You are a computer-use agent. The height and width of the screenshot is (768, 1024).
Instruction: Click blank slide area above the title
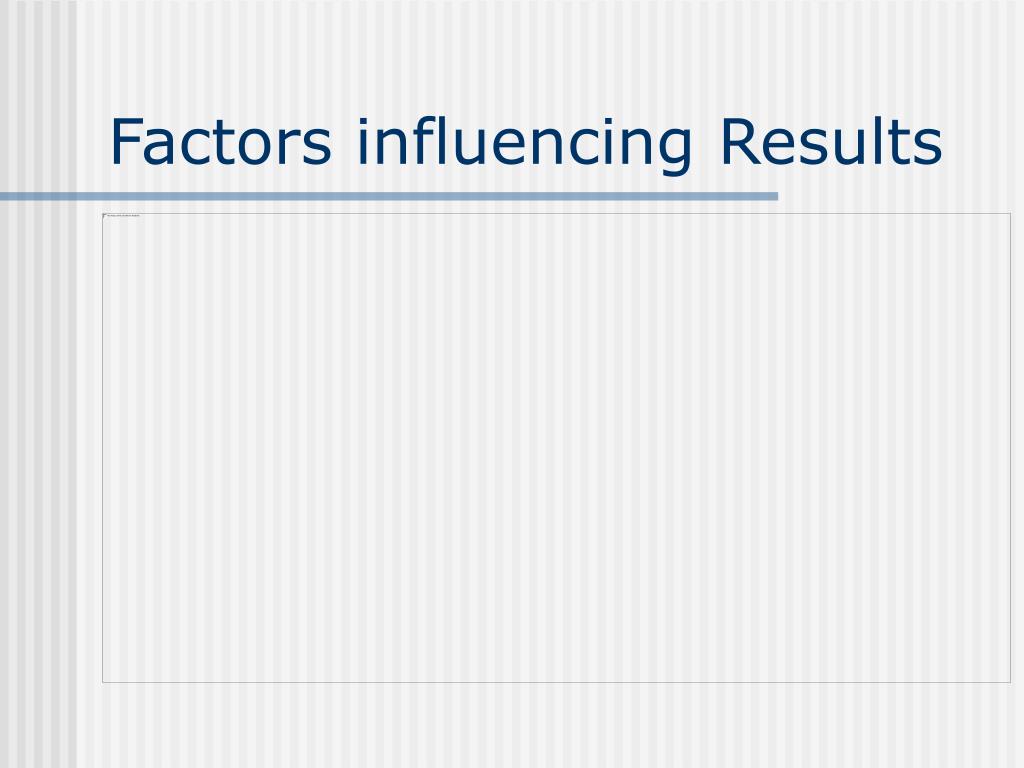[x=522, y=52]
